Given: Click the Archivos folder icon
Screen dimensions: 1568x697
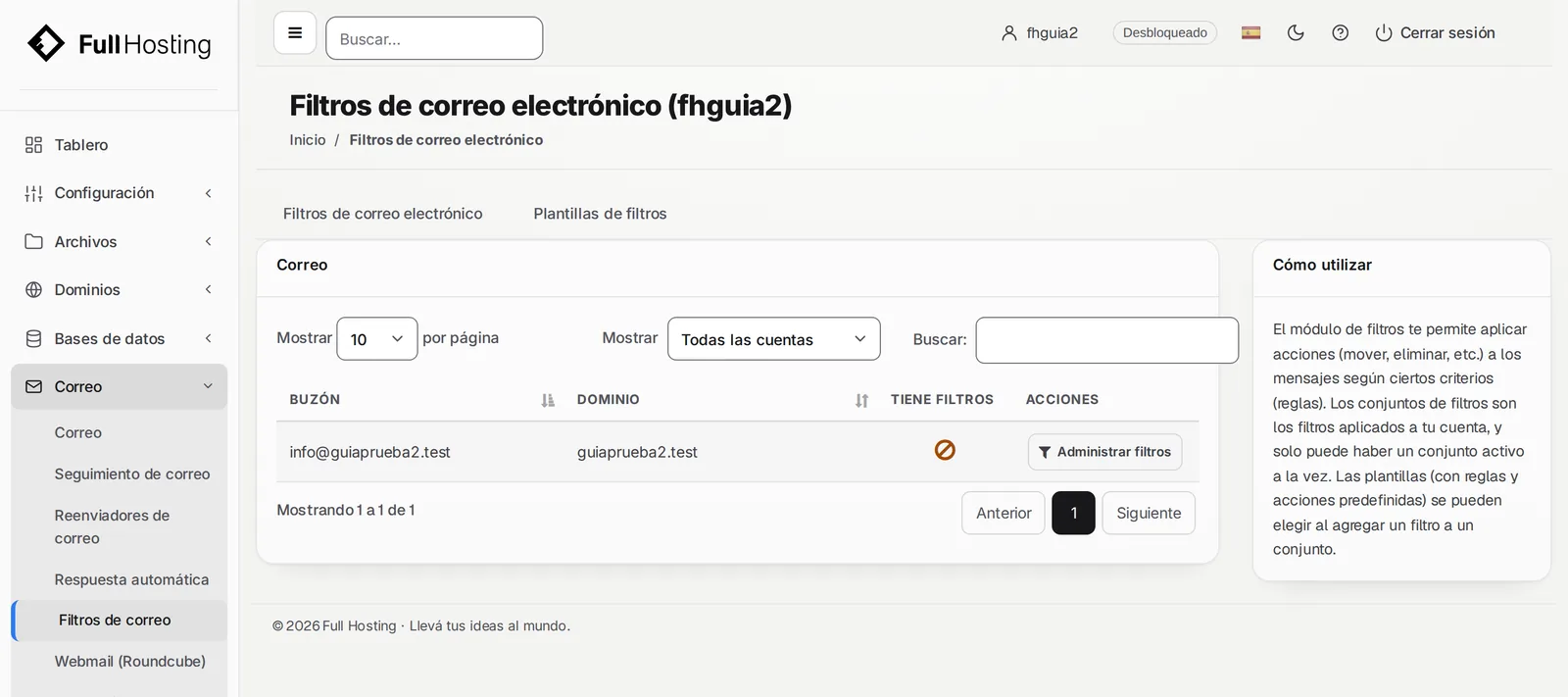Looking at the screenshot, I should [33, 241].
